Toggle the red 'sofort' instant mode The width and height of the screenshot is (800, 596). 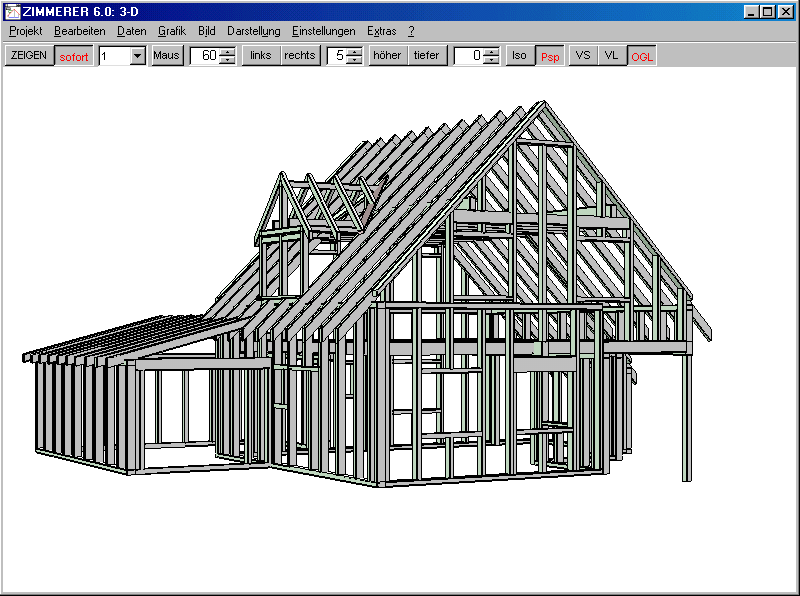(74, 57)
